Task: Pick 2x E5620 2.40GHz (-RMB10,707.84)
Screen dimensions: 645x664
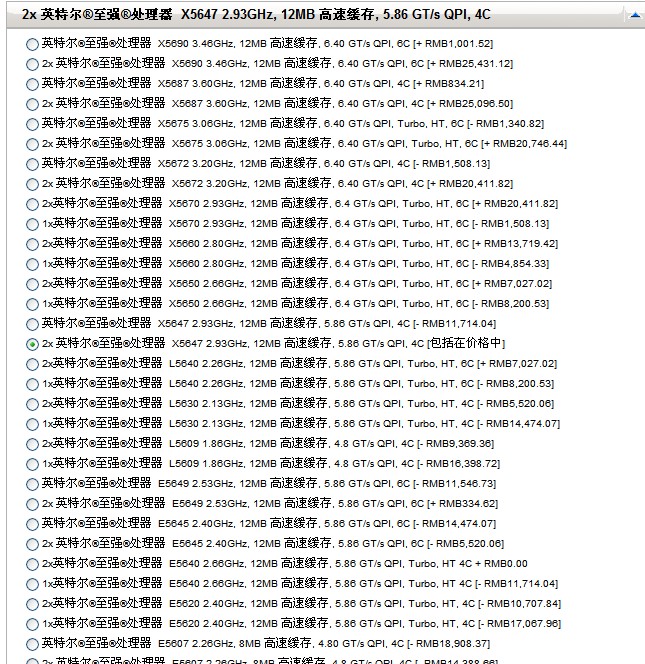Action: pyautogui.click(x=32, y=604)
